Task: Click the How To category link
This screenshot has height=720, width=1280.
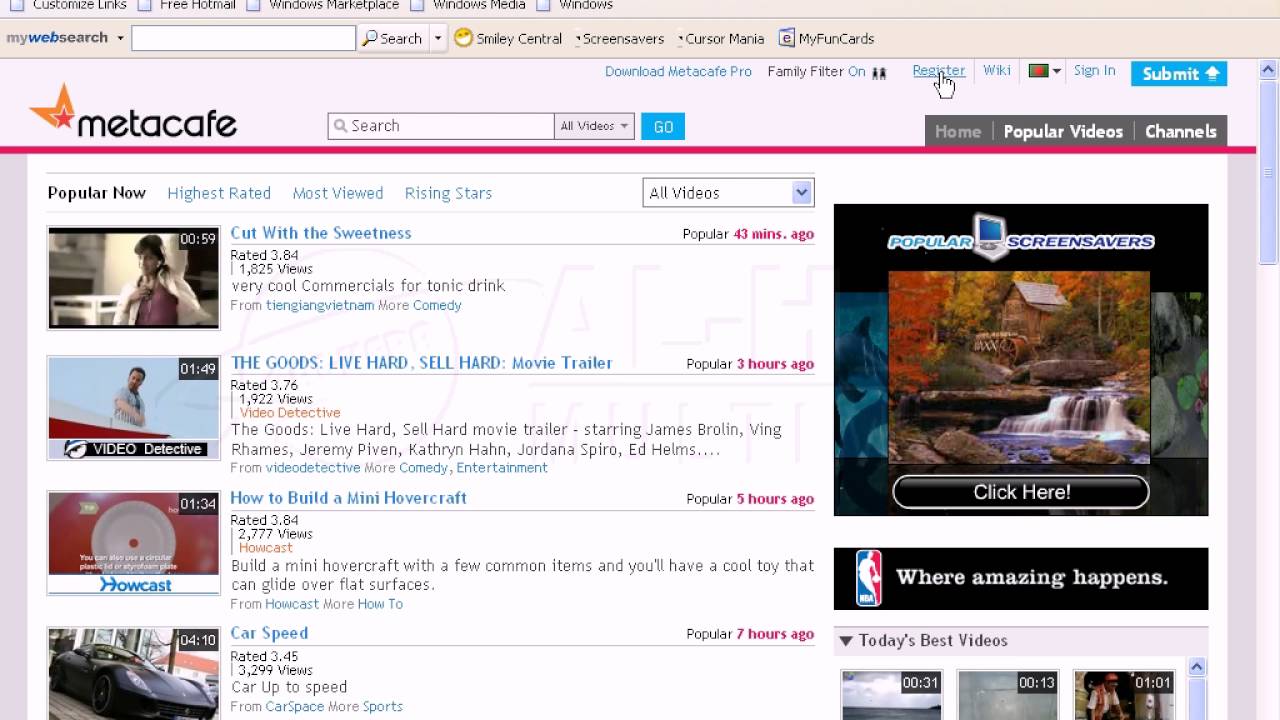Action: coord(380,604)
